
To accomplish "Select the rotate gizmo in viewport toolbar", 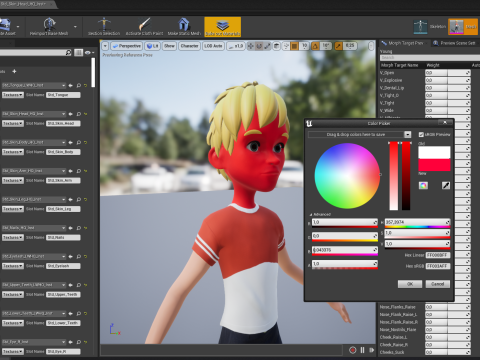I will tap(259, 46).
